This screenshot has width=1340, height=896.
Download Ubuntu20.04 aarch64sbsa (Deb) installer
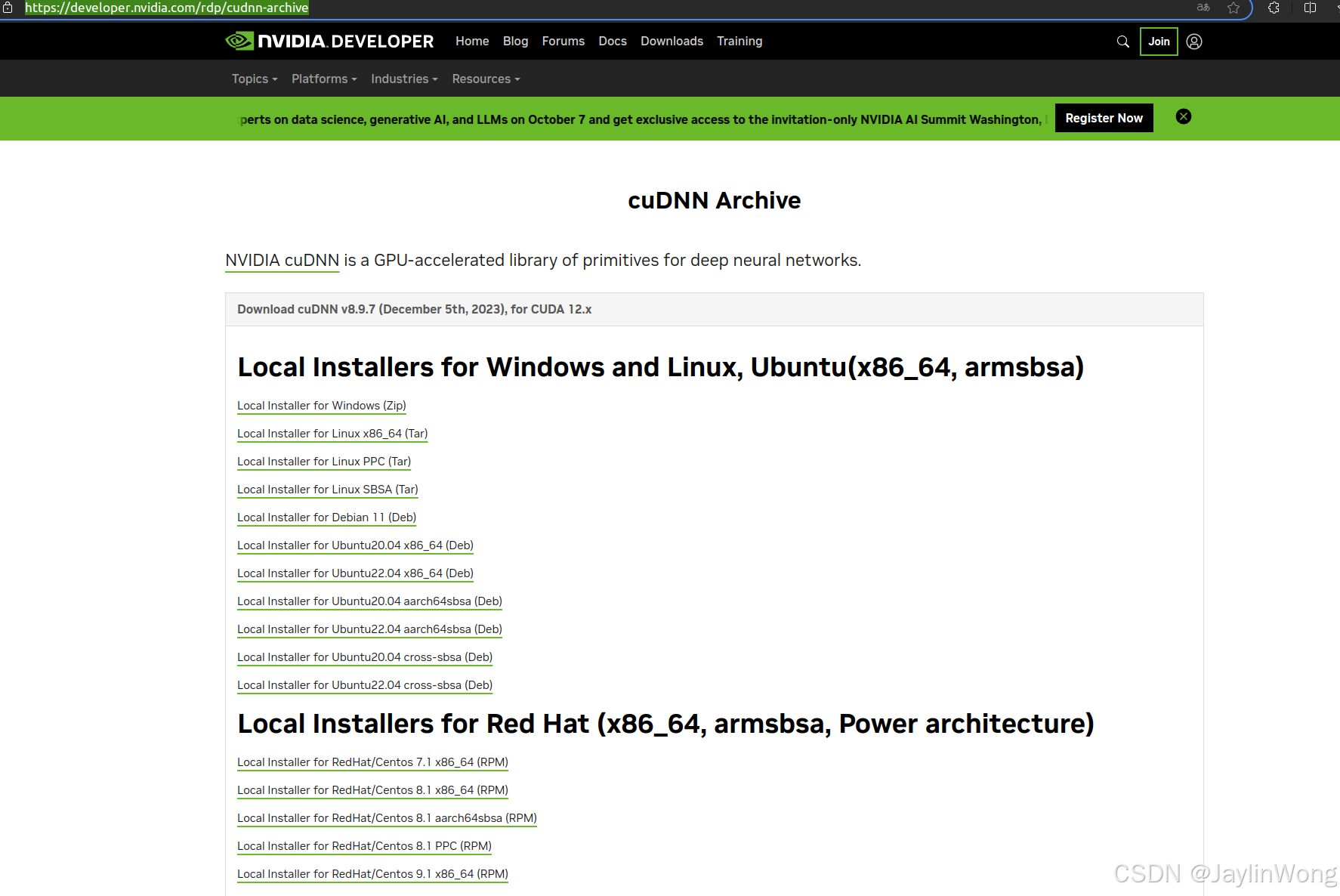[x=369, y=601]
